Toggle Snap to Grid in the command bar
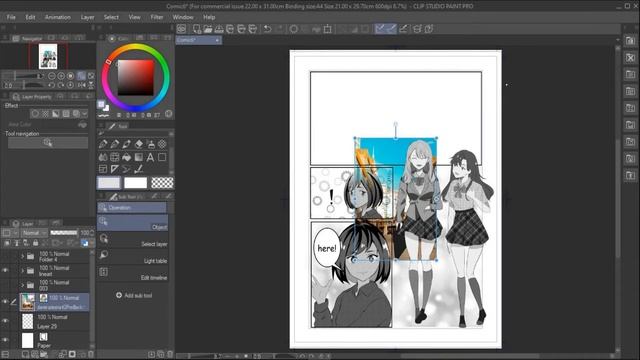The image size is (640, 360). (403, 29)
